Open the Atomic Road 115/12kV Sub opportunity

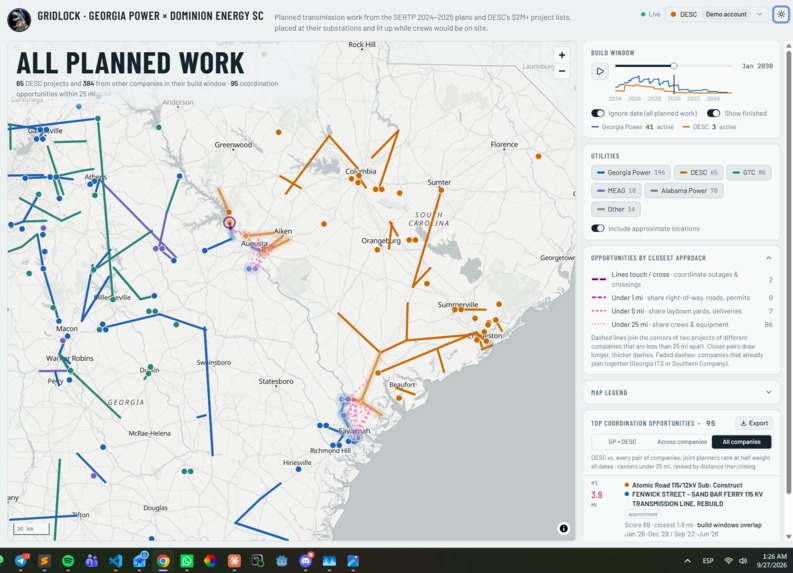coord(681,508)
